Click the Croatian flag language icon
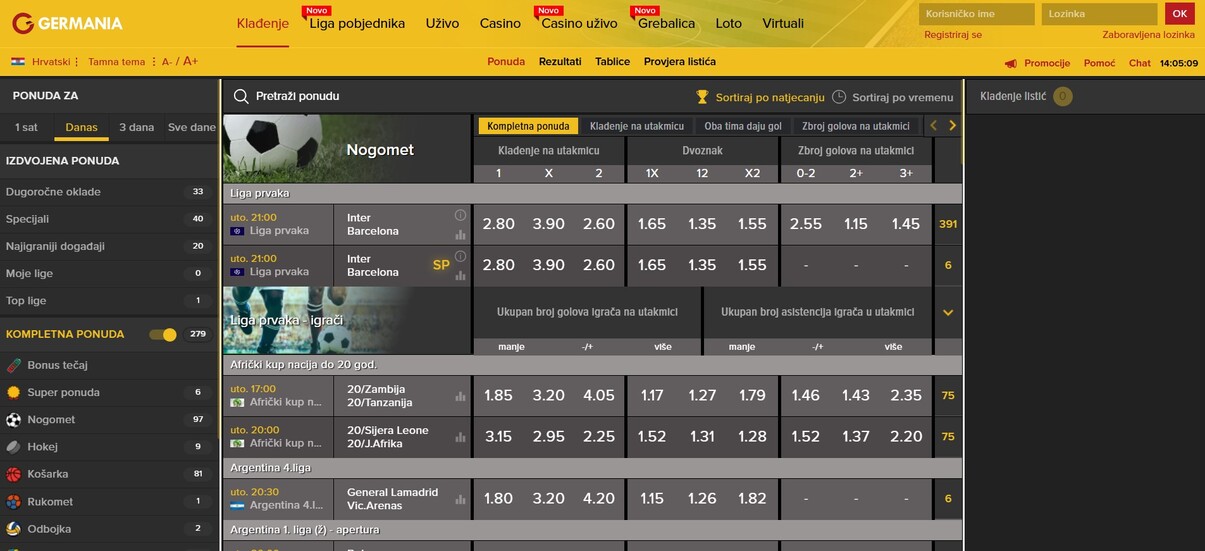The width and height of the screenshot is (1205, 551). tap(18, 62)
